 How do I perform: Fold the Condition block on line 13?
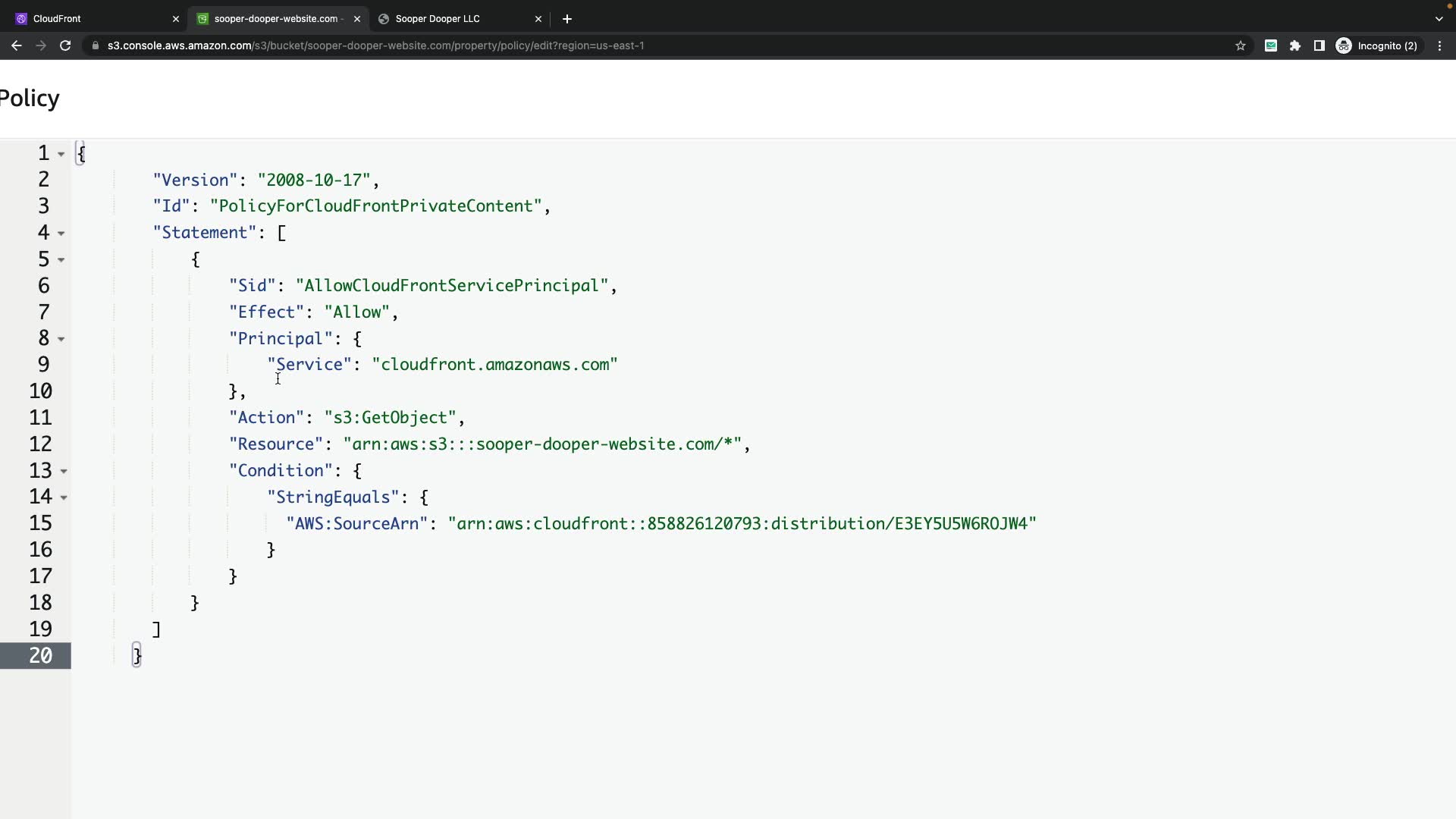[x=64, y=472]
